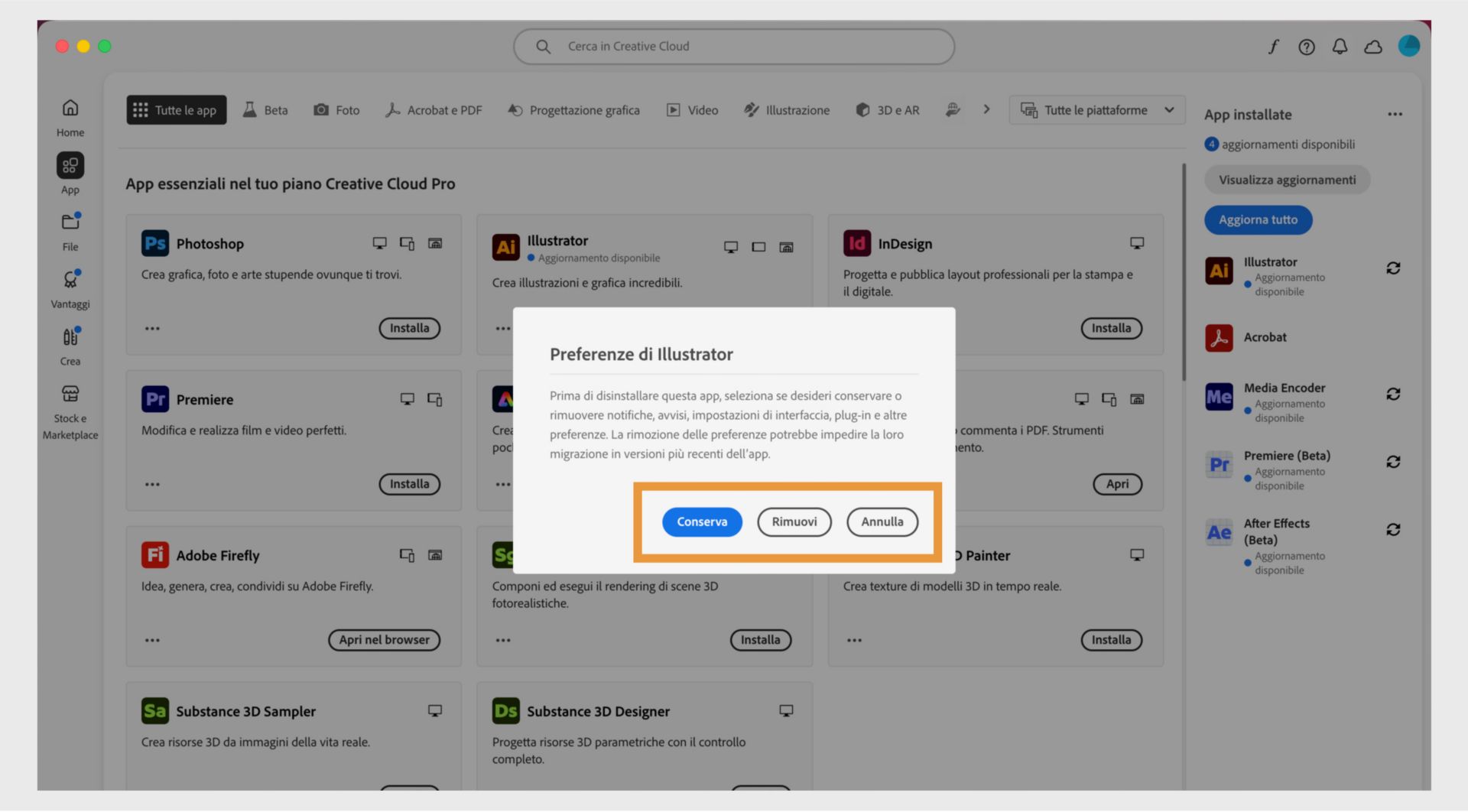Open Tutte le piattaforme dropdown
Viewport: 1468px width, 812px height.
click(1097, 110)
